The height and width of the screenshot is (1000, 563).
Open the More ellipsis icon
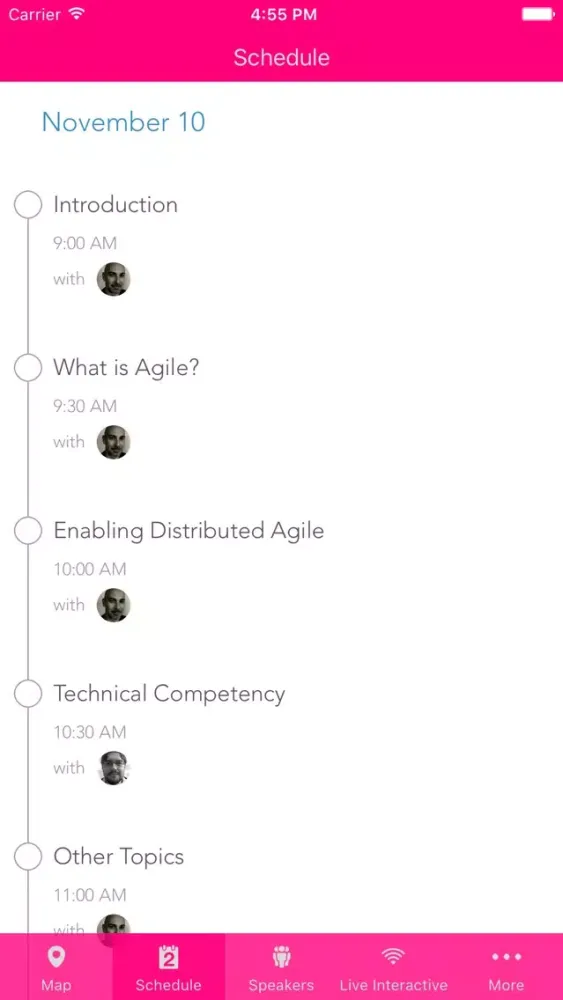[506, 957]
